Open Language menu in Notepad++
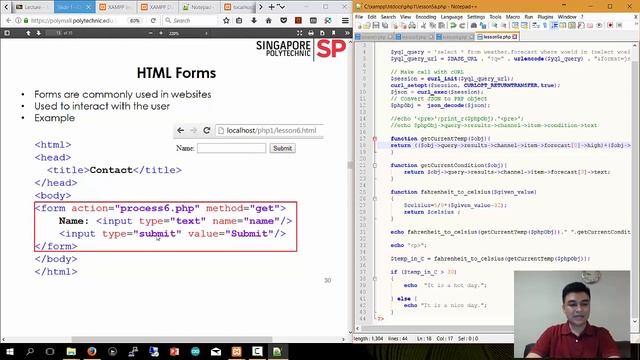The height and width of the screenshot is (360, 640). 451,17
